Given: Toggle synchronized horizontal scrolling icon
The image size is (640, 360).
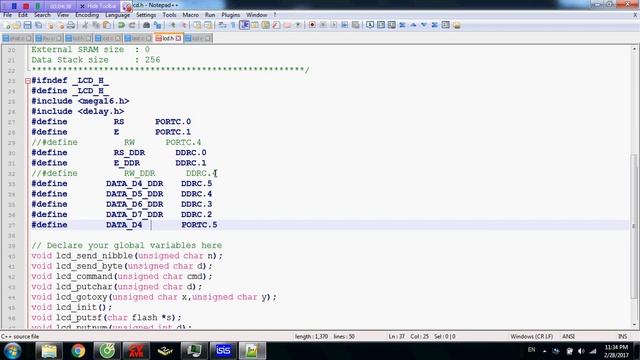Looking at the screenshot, I should (208, 25).
